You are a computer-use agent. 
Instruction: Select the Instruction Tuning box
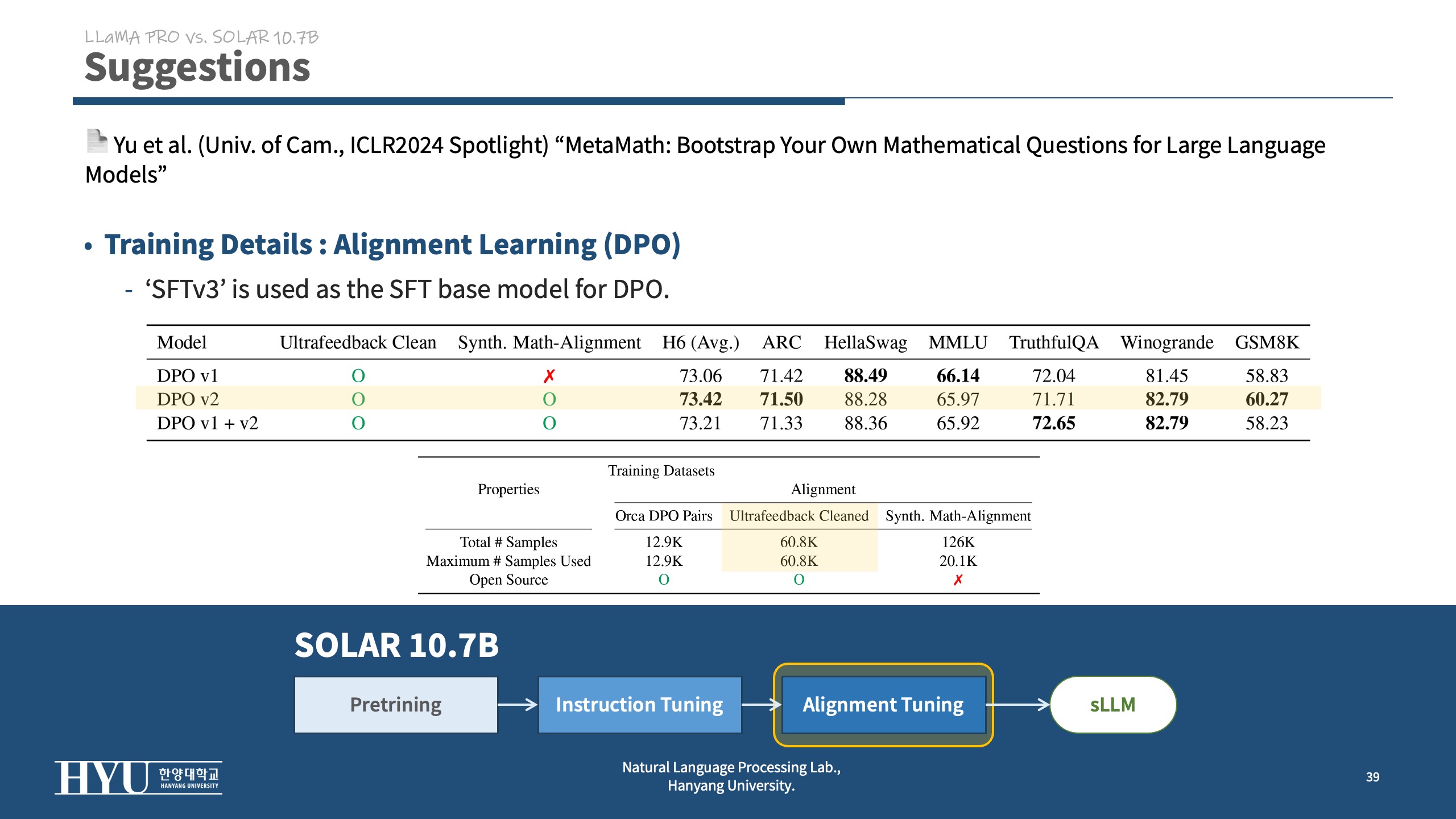coord(639,705)
